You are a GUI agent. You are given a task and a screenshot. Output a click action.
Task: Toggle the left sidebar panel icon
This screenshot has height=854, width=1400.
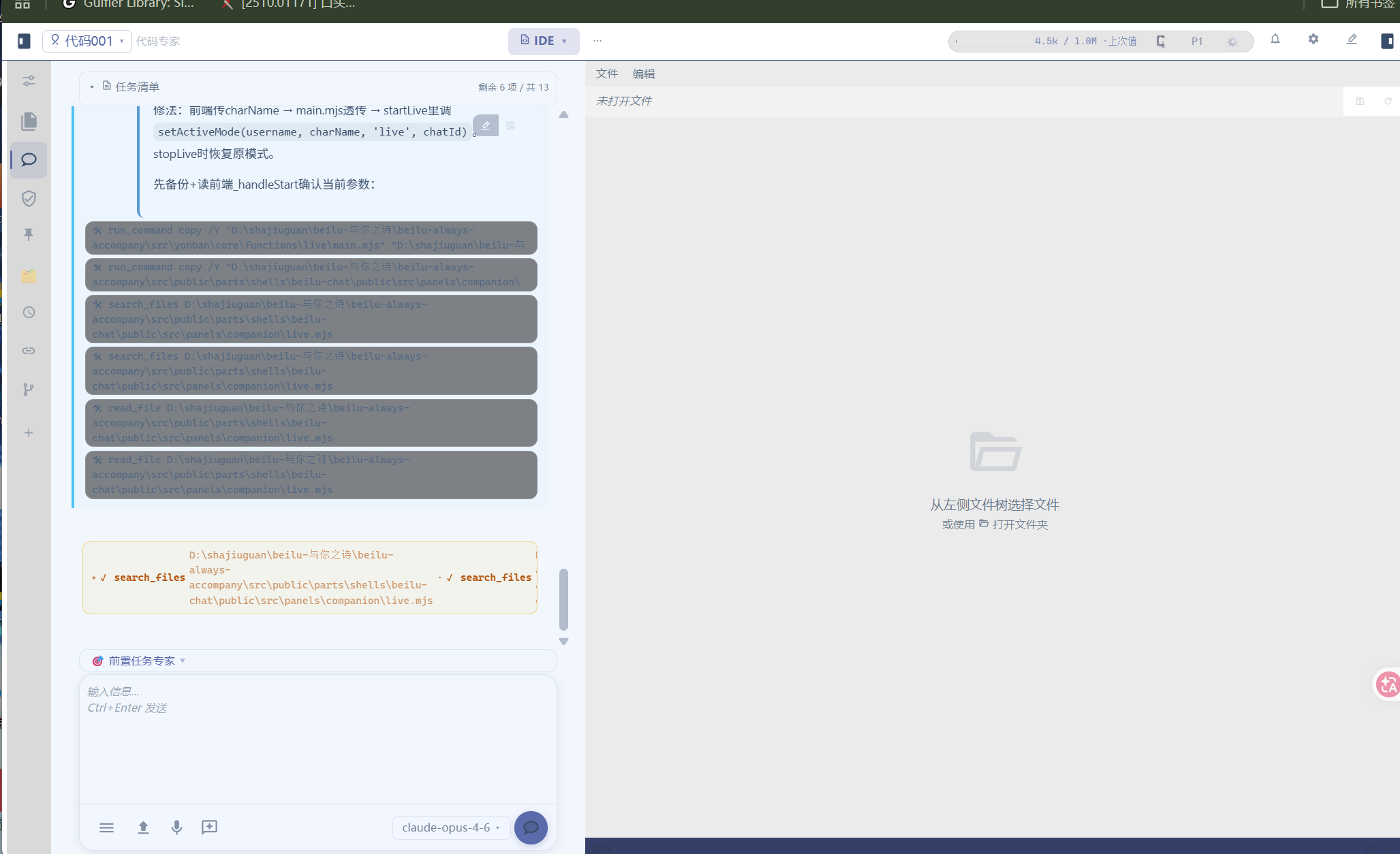coord(24,42)
